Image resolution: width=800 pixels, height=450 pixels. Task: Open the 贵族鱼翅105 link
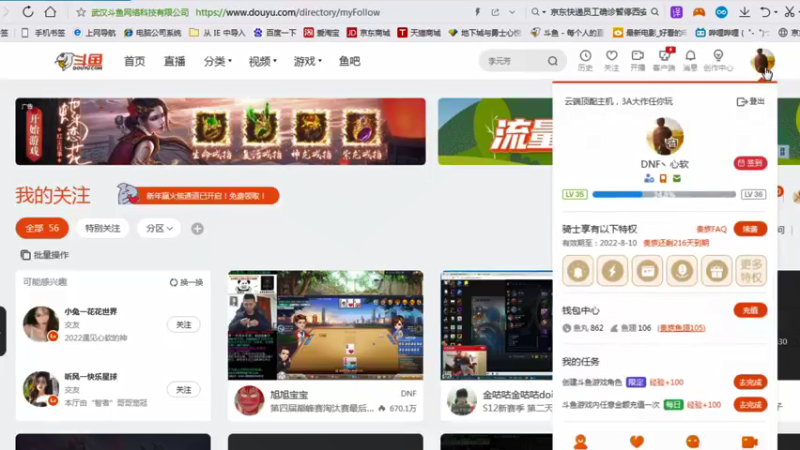(x=681, y=328)
